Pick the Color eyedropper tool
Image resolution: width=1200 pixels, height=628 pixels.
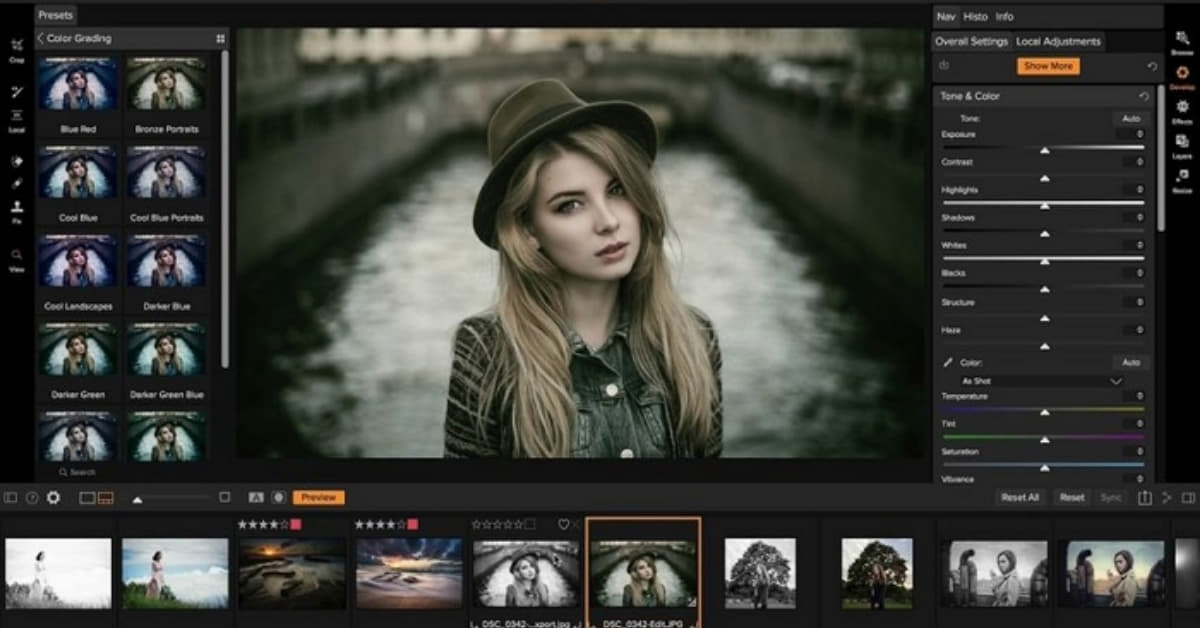click(x=948, y=363)
